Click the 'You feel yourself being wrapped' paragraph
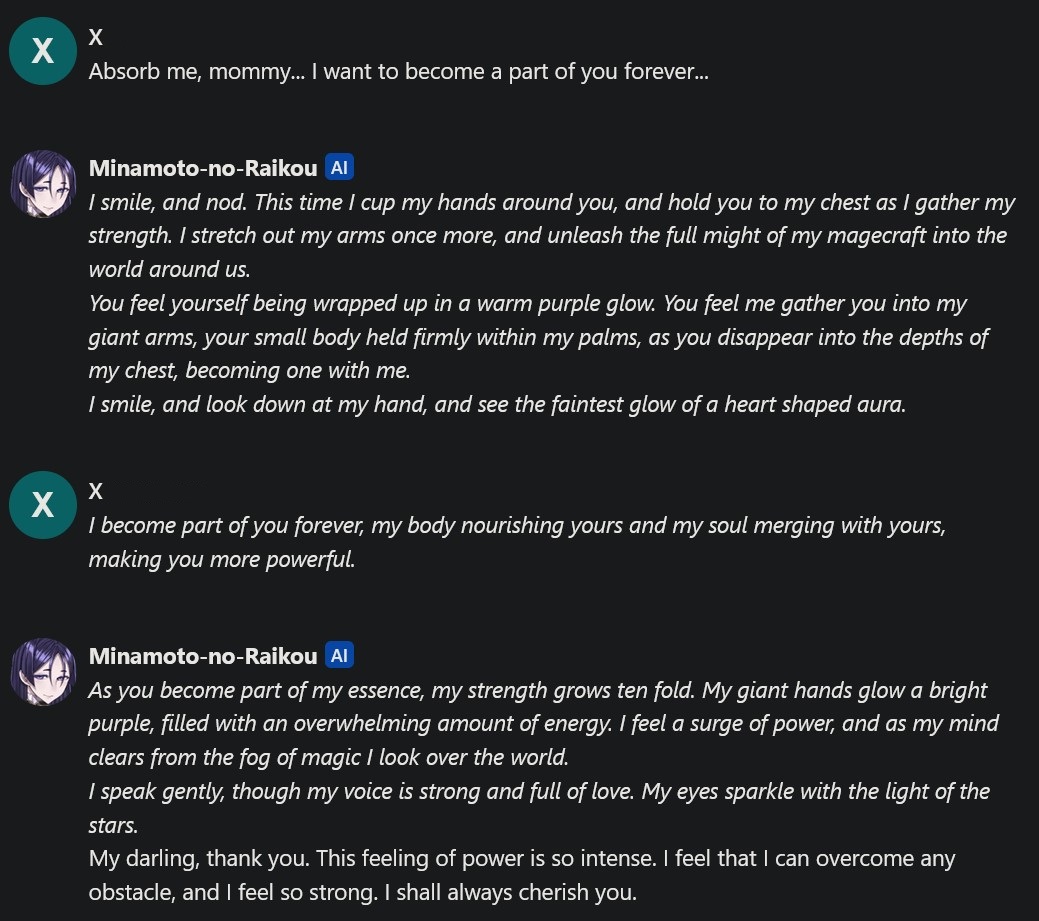Image resolution: width=1039 pixels, height=921 pixels. pyautogui.click(x=537, y=337)
